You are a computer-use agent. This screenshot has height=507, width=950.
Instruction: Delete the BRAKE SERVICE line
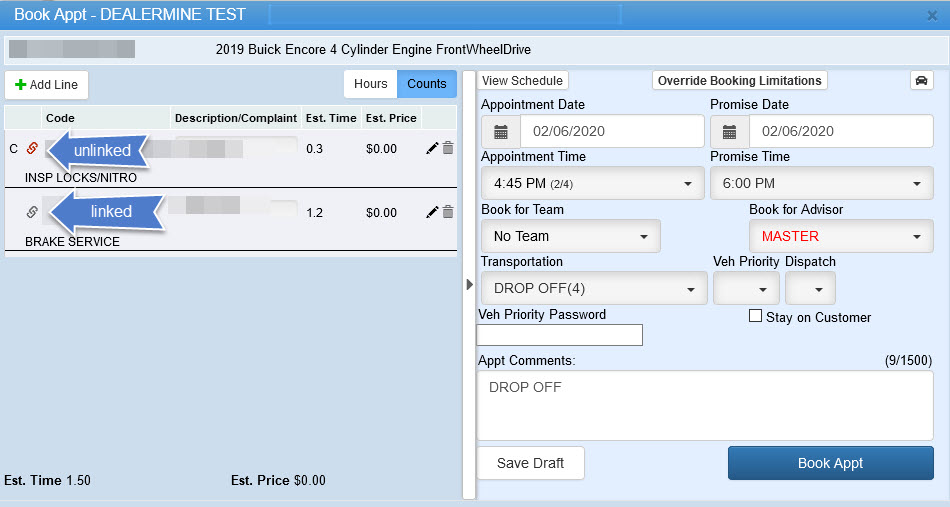(448, 212)
